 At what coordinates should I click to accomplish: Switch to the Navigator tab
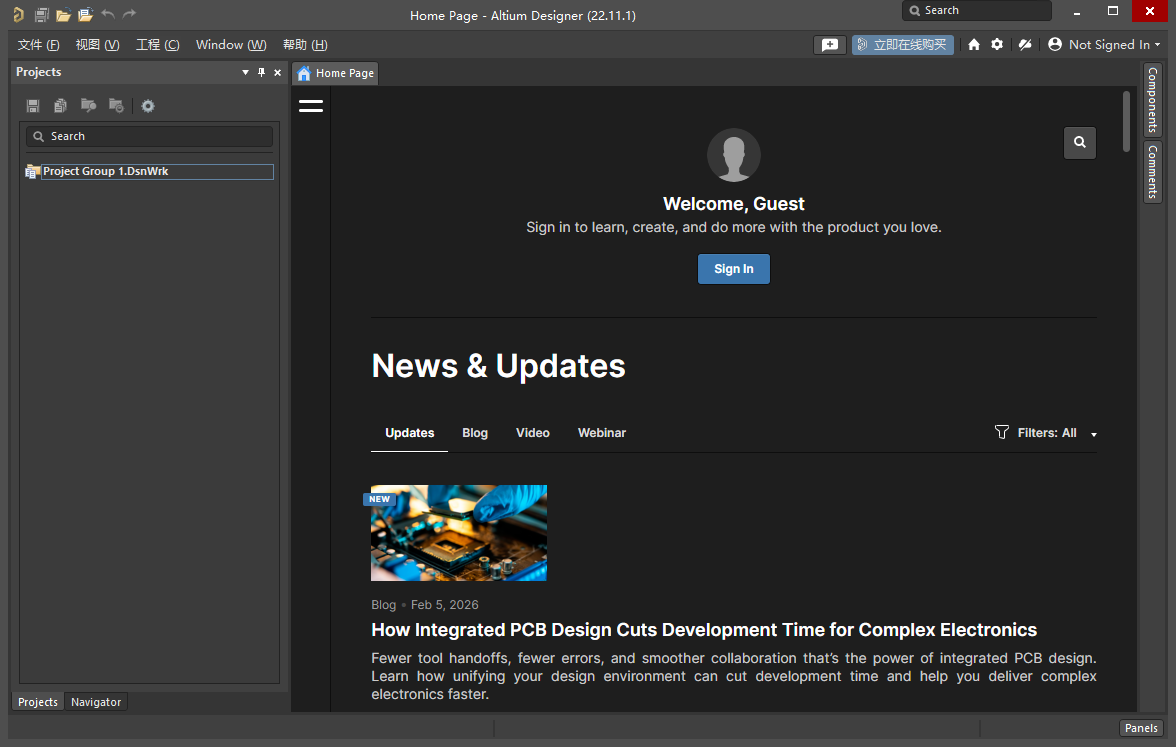96,702
